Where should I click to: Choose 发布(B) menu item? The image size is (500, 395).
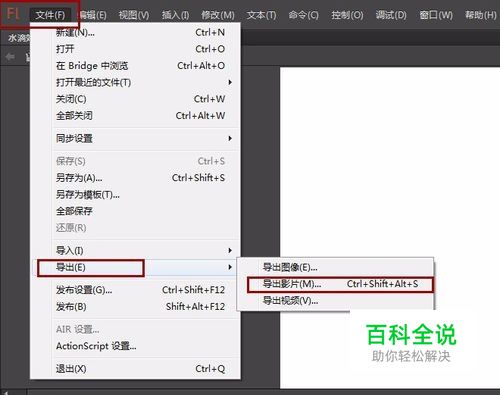(x=135, y=307)
